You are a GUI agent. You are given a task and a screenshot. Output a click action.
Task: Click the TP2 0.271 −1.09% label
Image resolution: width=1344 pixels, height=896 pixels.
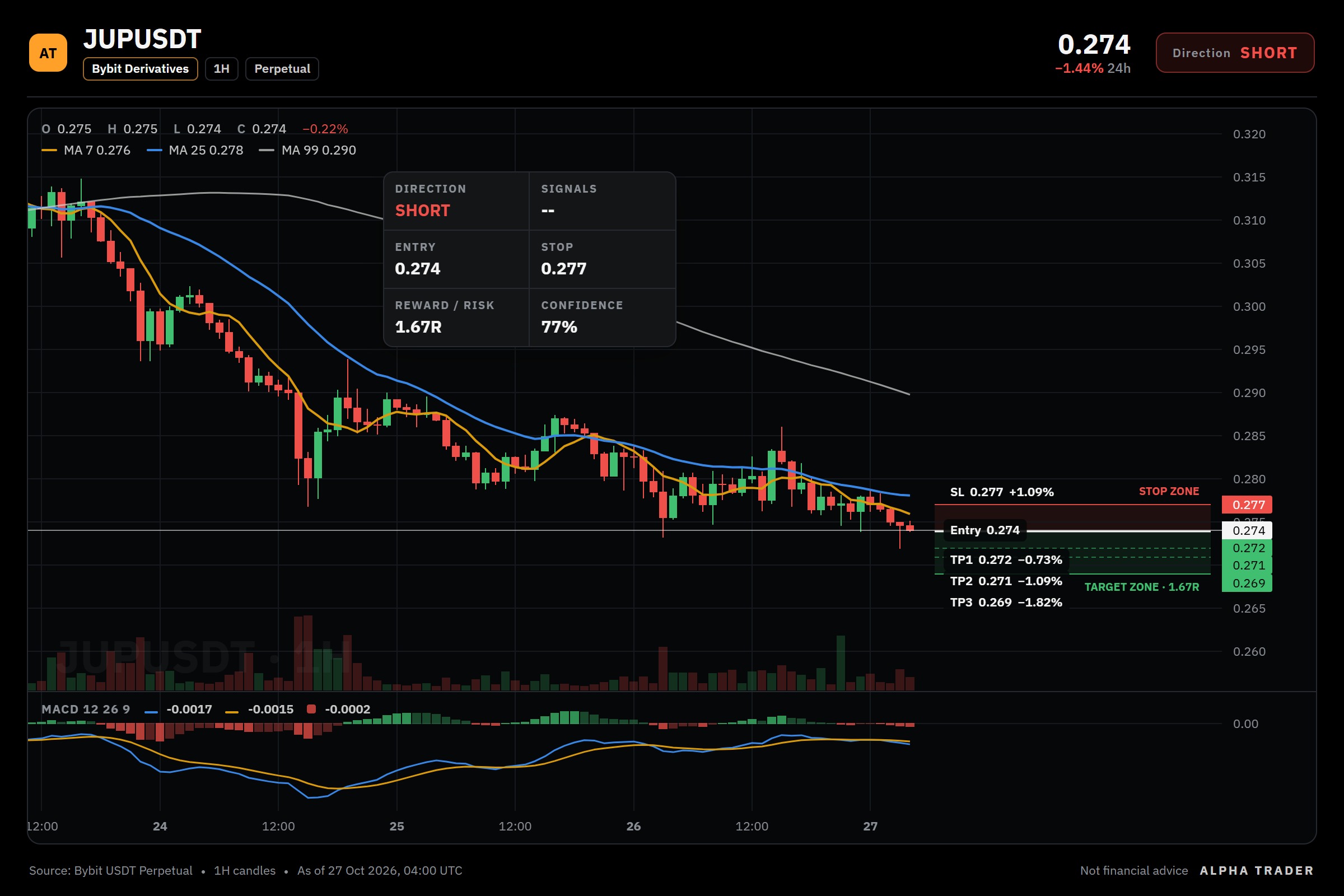[x=1006, y=581]
